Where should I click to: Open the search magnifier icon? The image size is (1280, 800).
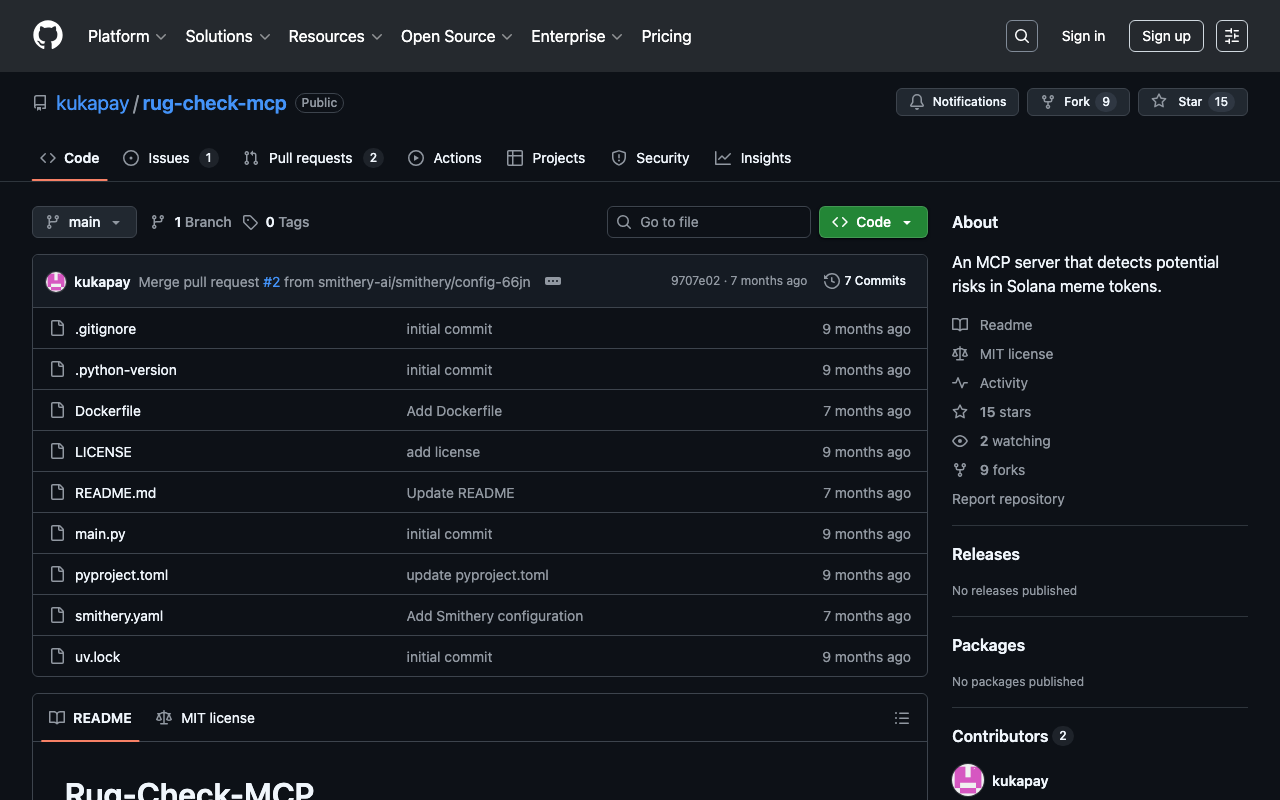pyautogui.click(x=1021, y=36)
